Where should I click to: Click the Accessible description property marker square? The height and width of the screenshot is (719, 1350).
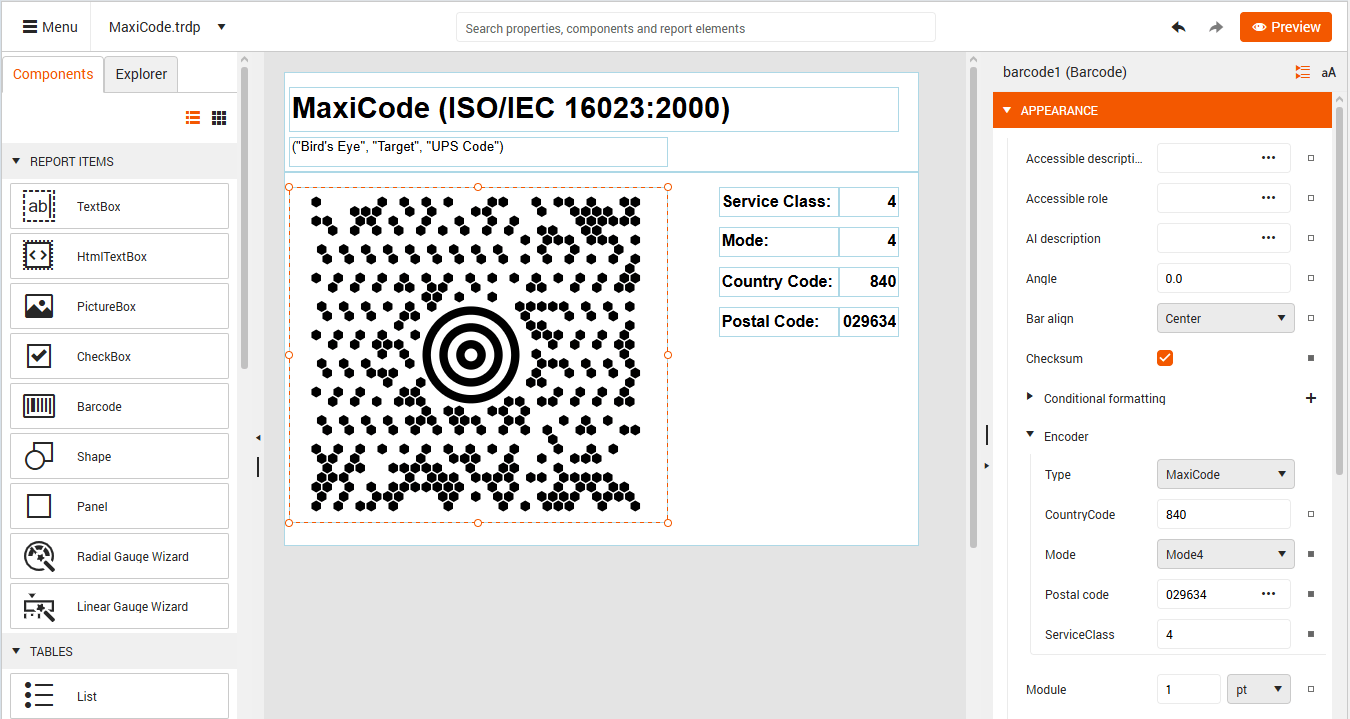1311,158
